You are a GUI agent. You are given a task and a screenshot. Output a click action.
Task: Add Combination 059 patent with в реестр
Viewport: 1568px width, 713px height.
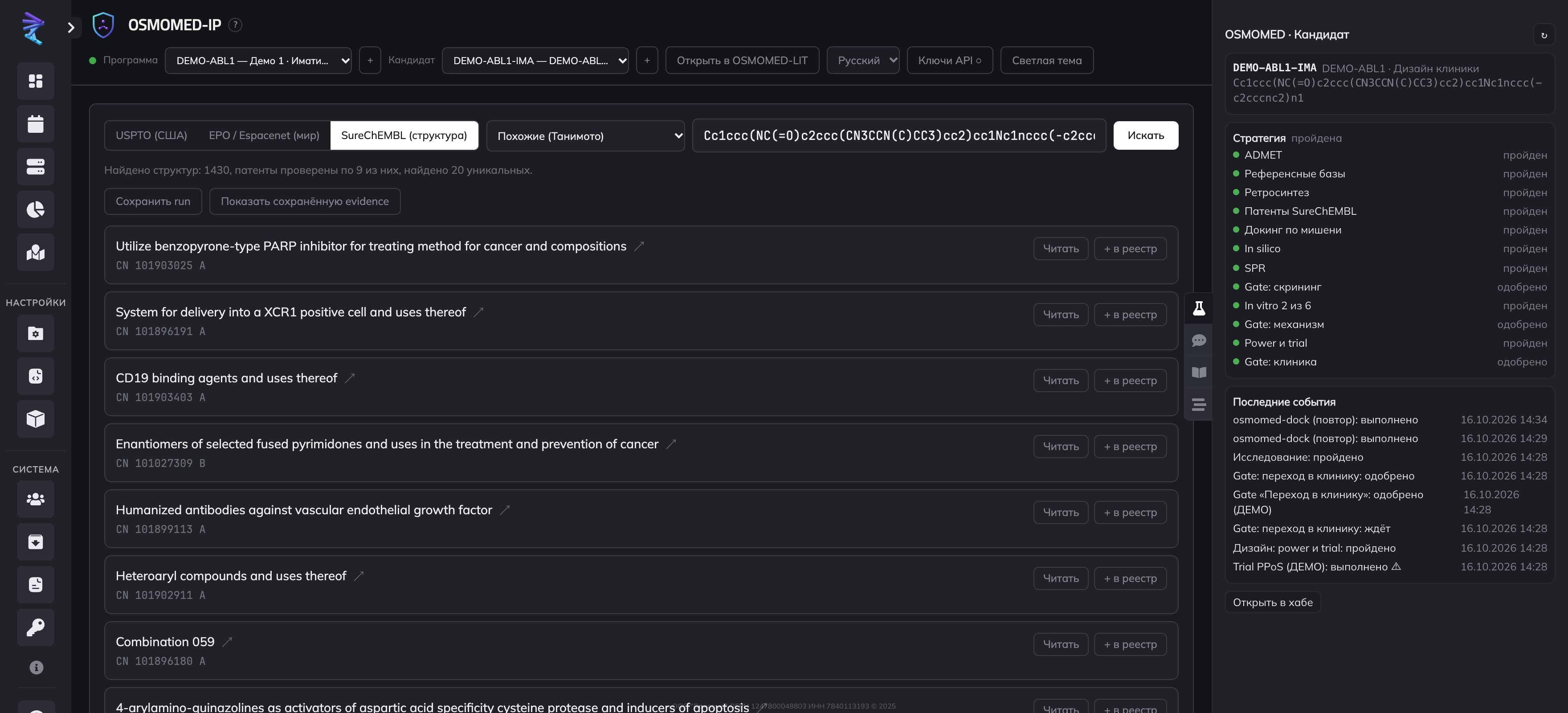point(1130,644)
